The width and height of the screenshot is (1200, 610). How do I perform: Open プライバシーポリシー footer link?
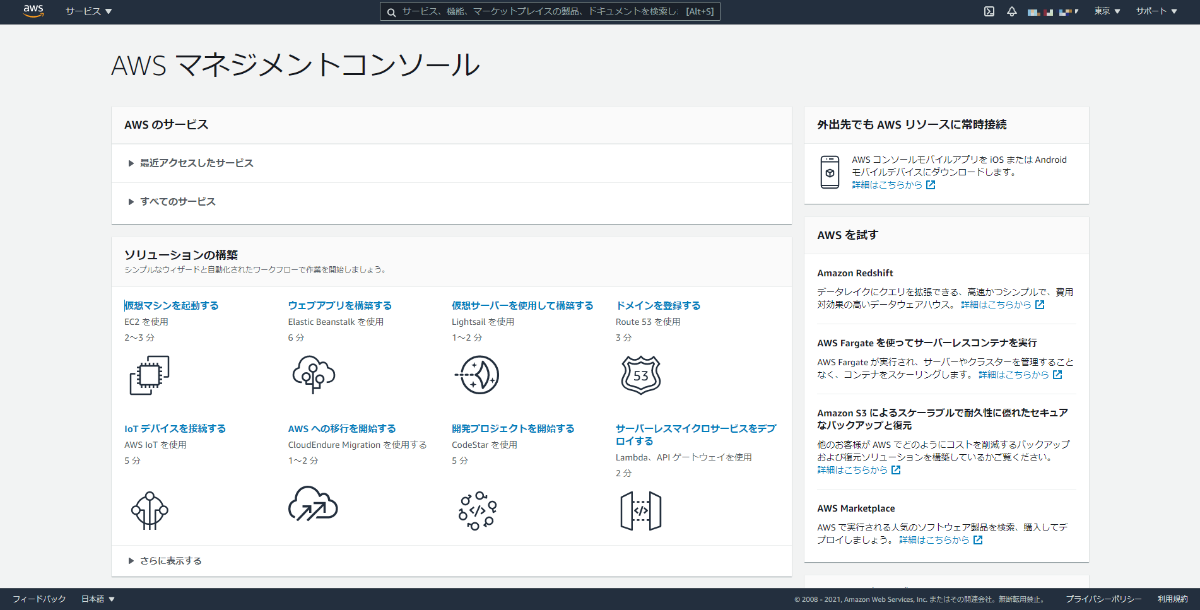tap(1103, 599)
